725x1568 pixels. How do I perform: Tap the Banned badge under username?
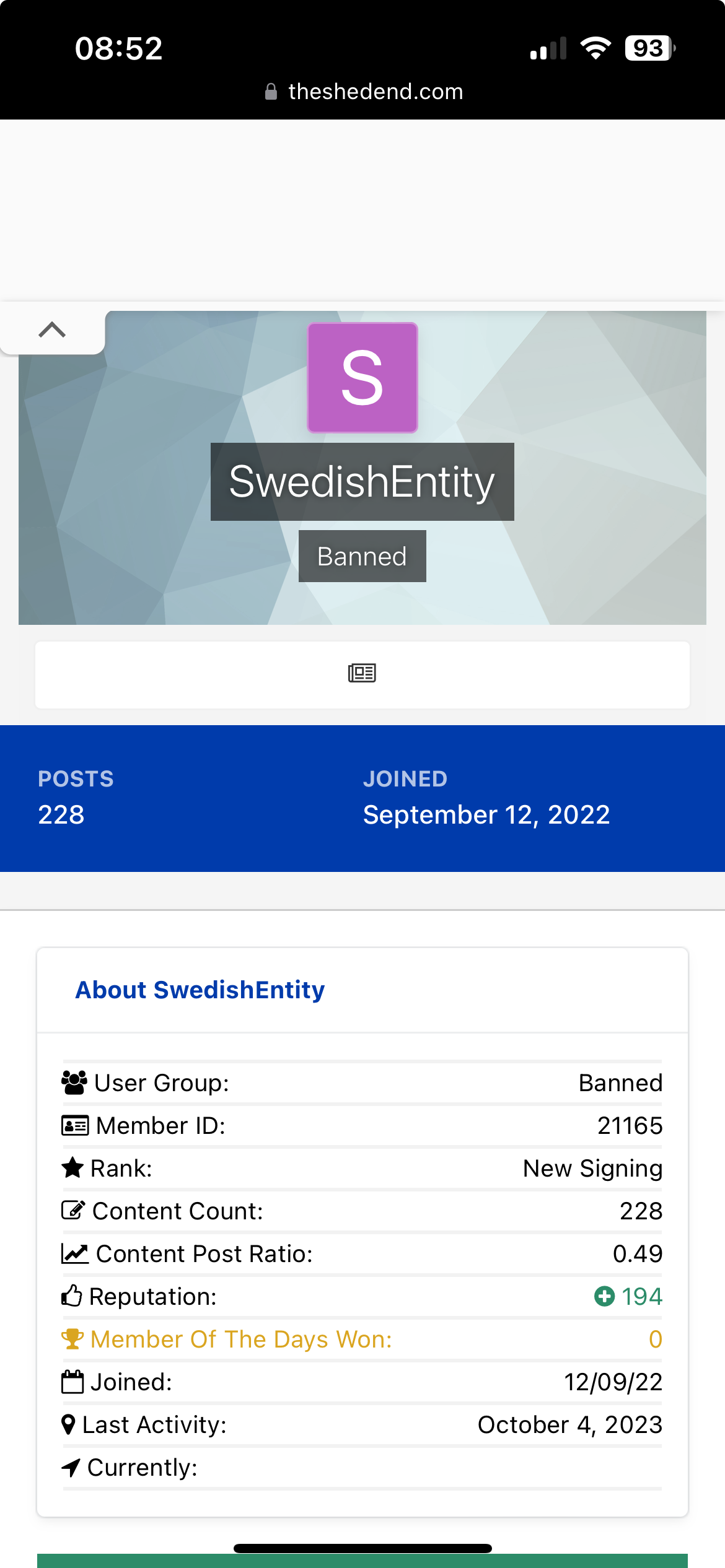pyautogui.click(x=362, y=556)
